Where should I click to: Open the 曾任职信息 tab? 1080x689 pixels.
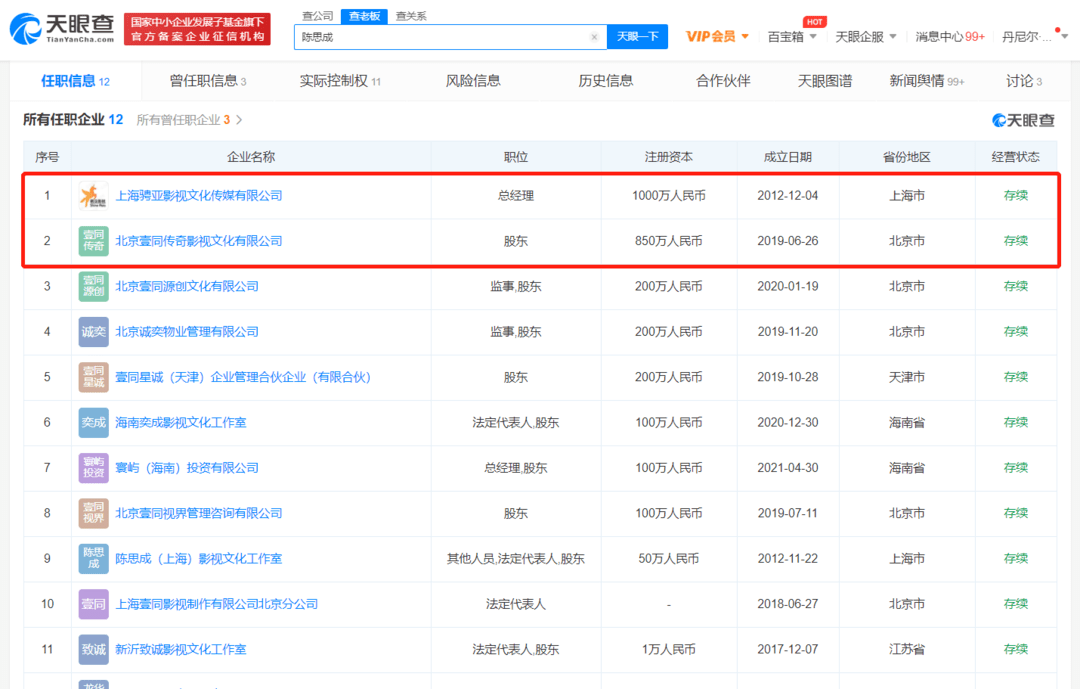(207, 81)
